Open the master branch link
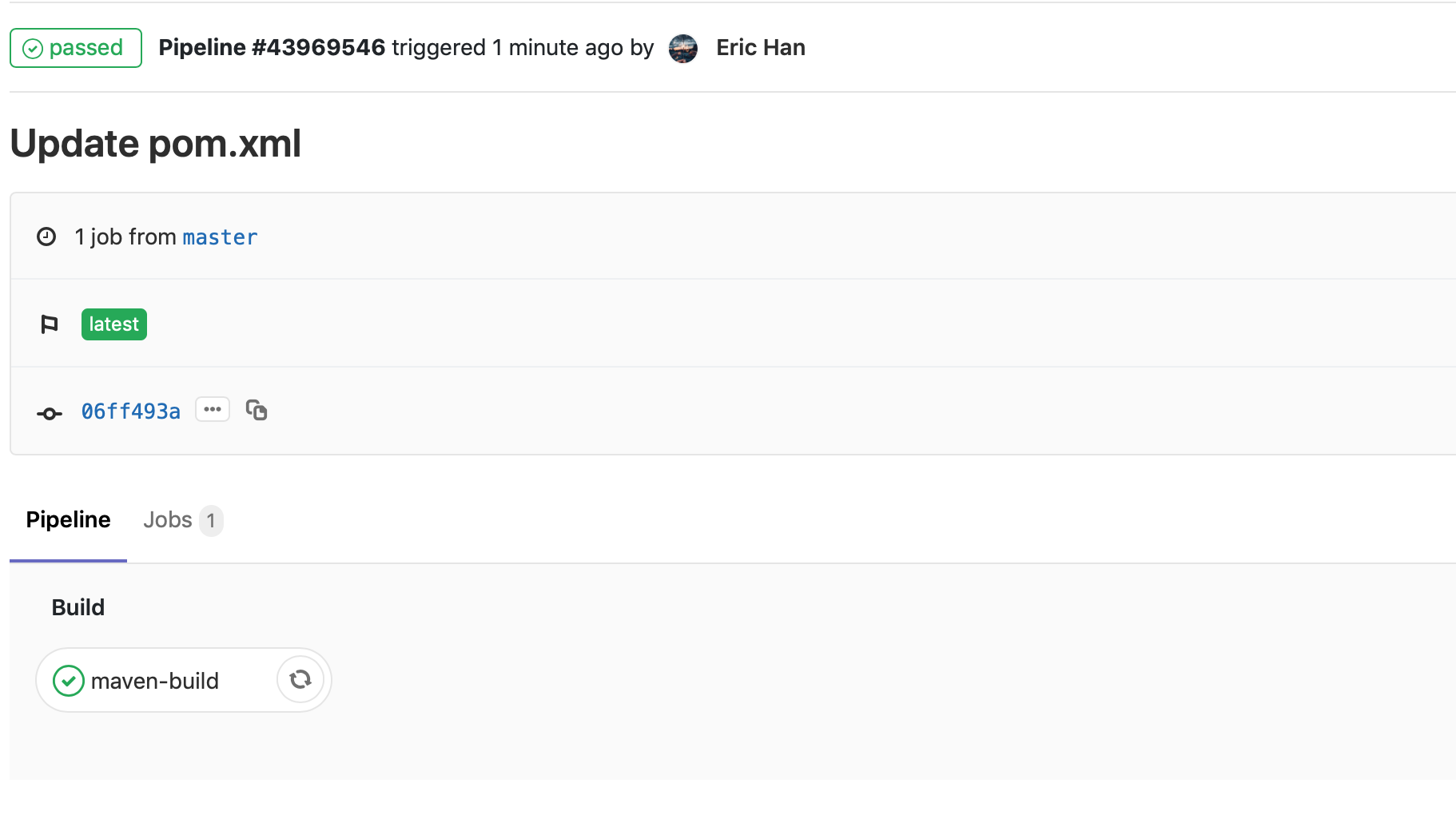Screen dimensions: 1456x815 [x=220, y=237]
